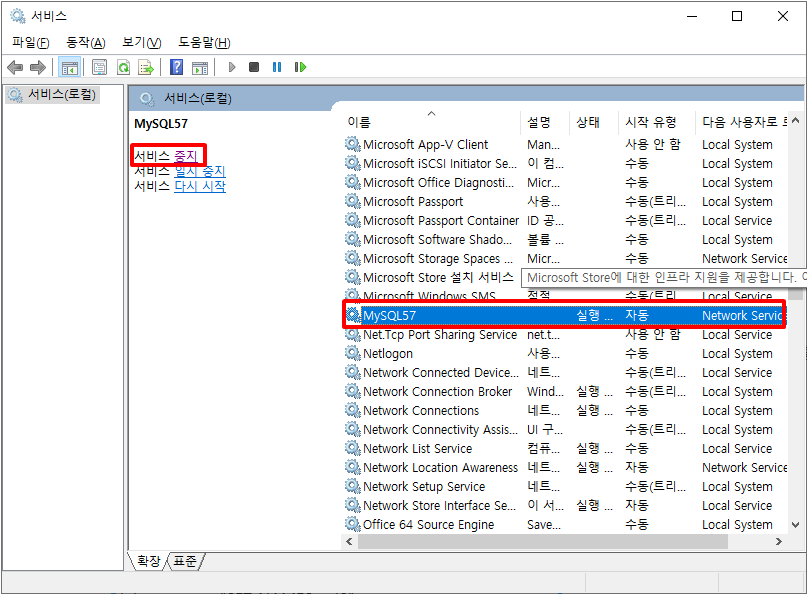Select 서비스(로컬) in the left tree
Screen dimensions: 808x595
pos(53,95)
